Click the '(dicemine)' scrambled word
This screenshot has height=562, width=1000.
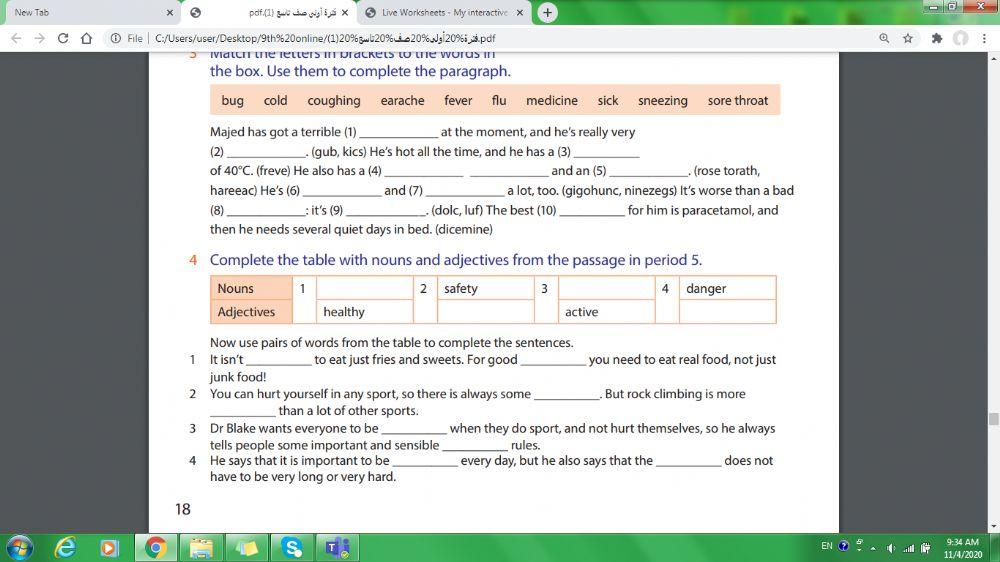[x=464, y=230]
